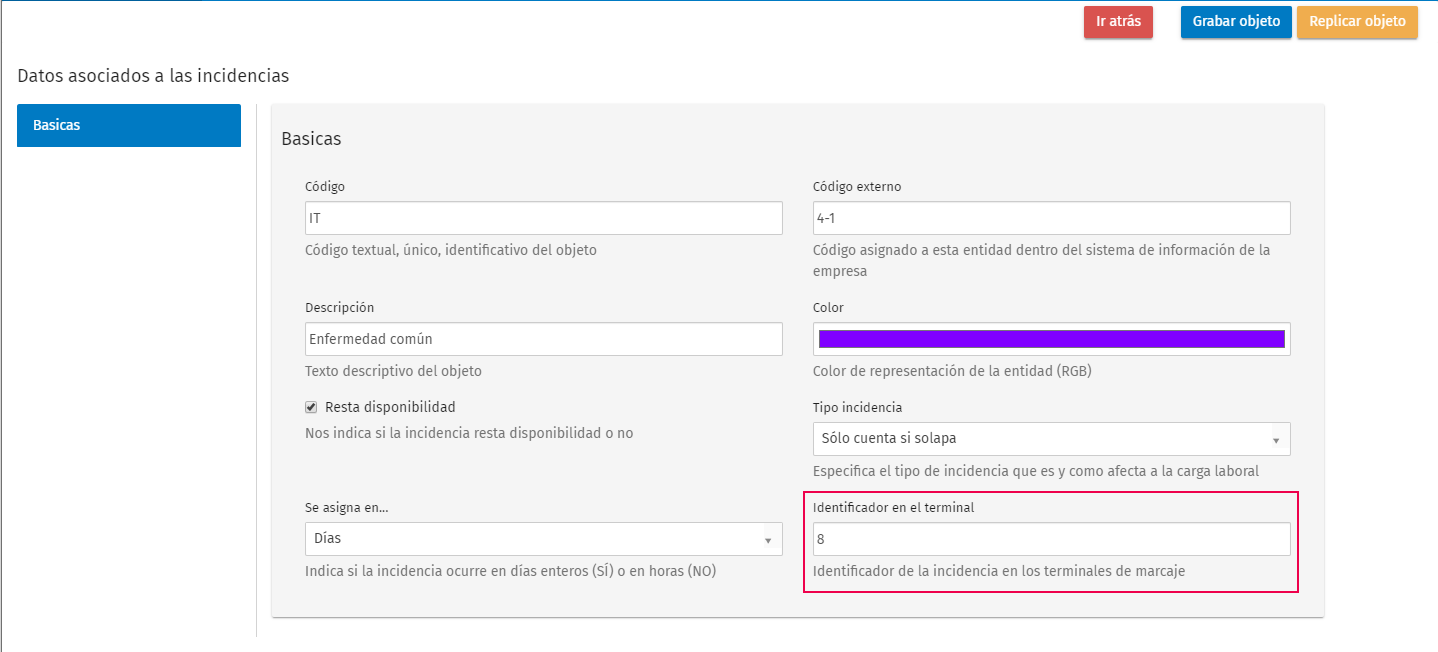Expand the arrow next to Sólo cuenta si solapa
The width and height of the screenshot is (1438, 652).
coord(1276,440)
